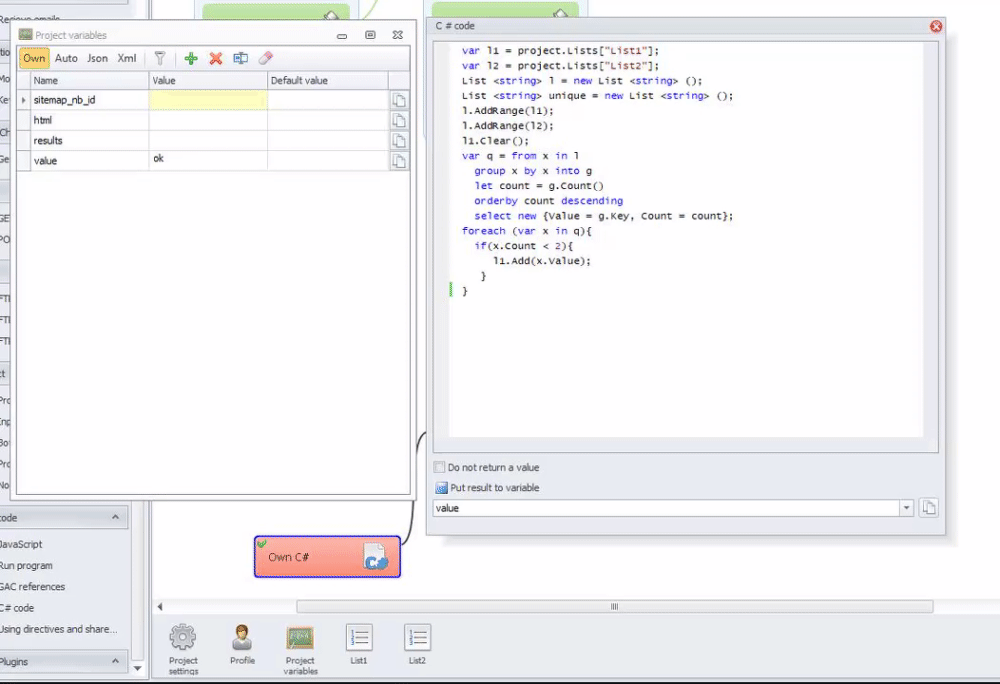Viewport: 1000px width, 684px height.
Task: Open the result variable dropdown arrow
Action: (x=906, y=508)
